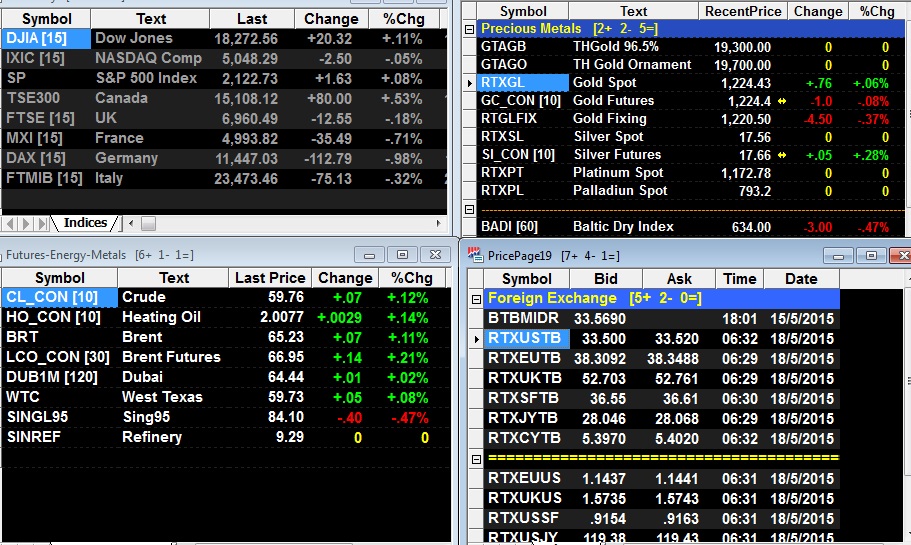This screenshot has height=545, width=911.
Task: Click the PricePage19 window icon
Action: point(475,254)
